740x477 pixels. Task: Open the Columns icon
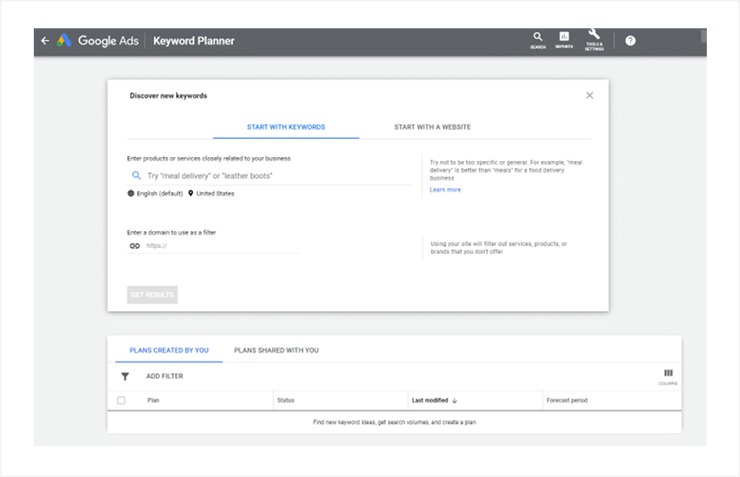coord(668,377)
